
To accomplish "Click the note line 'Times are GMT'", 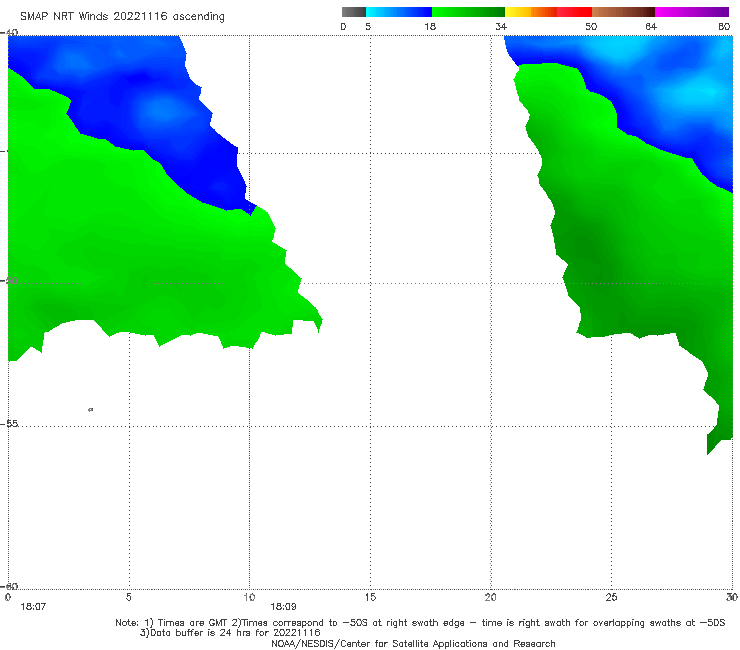I will 193,623.
